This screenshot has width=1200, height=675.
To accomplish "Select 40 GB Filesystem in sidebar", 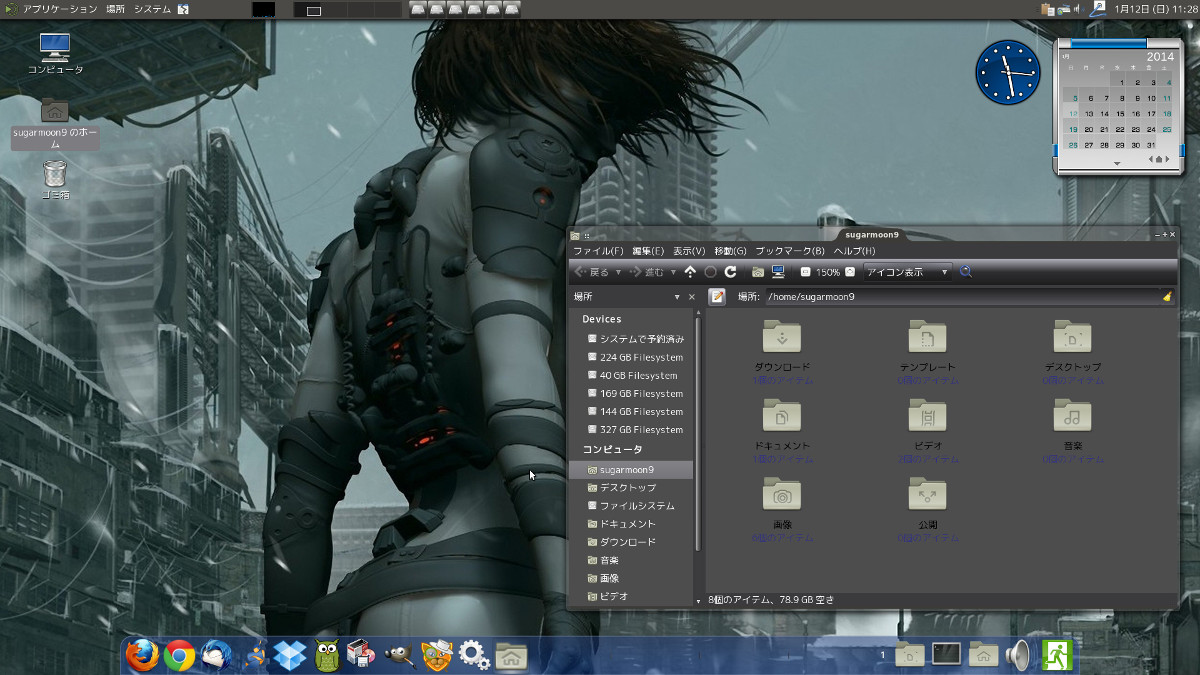I will 630,375.
